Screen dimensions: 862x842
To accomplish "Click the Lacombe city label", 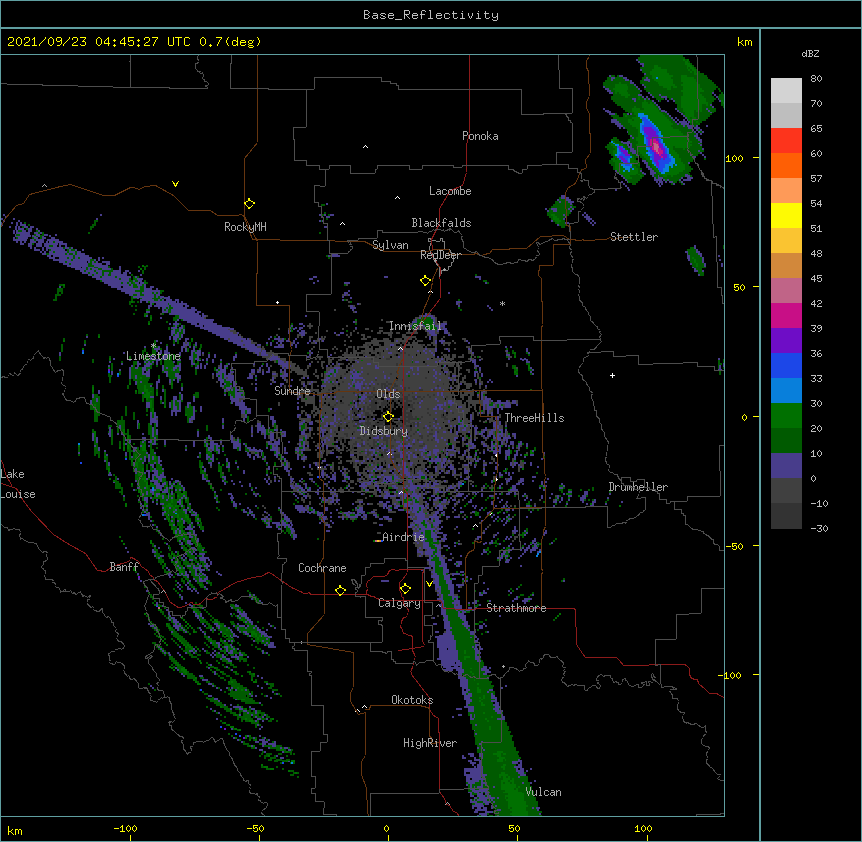I will tap(450, 191).
